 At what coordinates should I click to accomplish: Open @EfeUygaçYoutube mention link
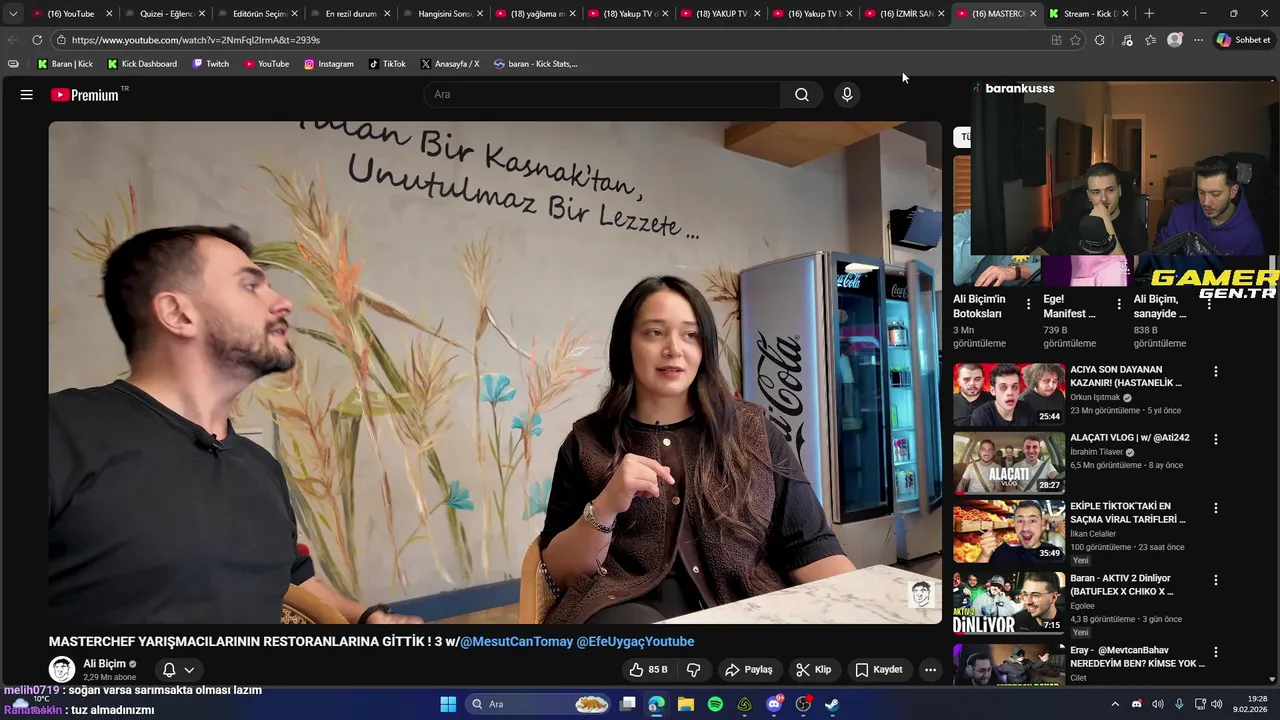pos(635,642)
